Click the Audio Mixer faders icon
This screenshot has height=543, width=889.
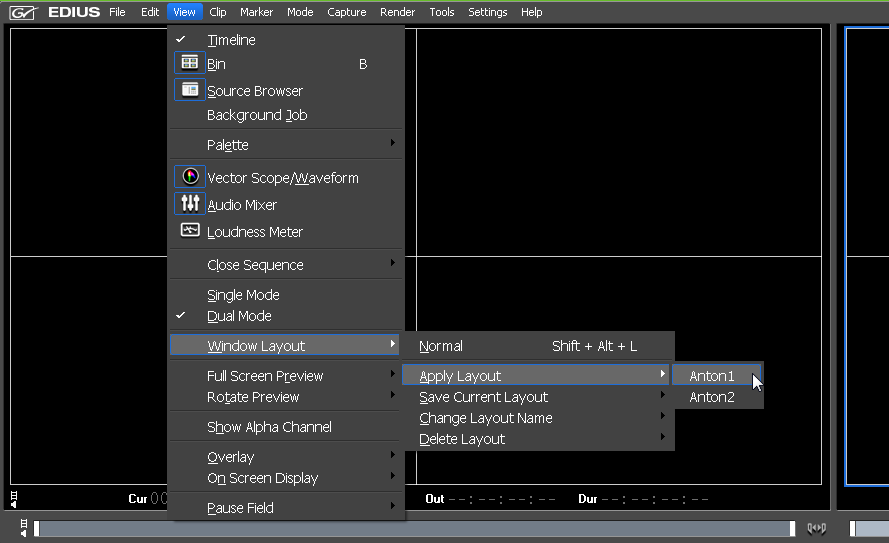tap(190, 204)
